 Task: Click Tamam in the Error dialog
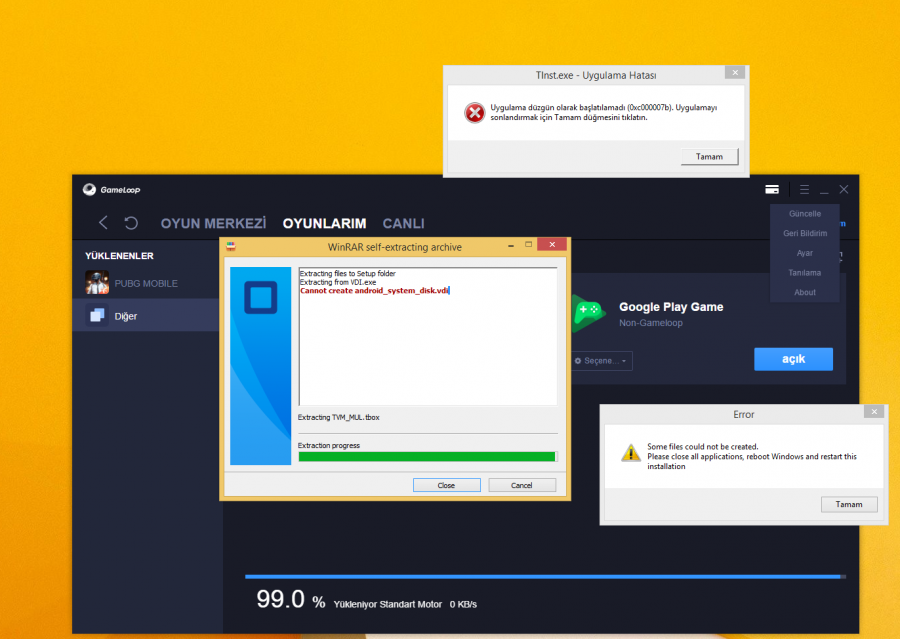pos(849,504)
